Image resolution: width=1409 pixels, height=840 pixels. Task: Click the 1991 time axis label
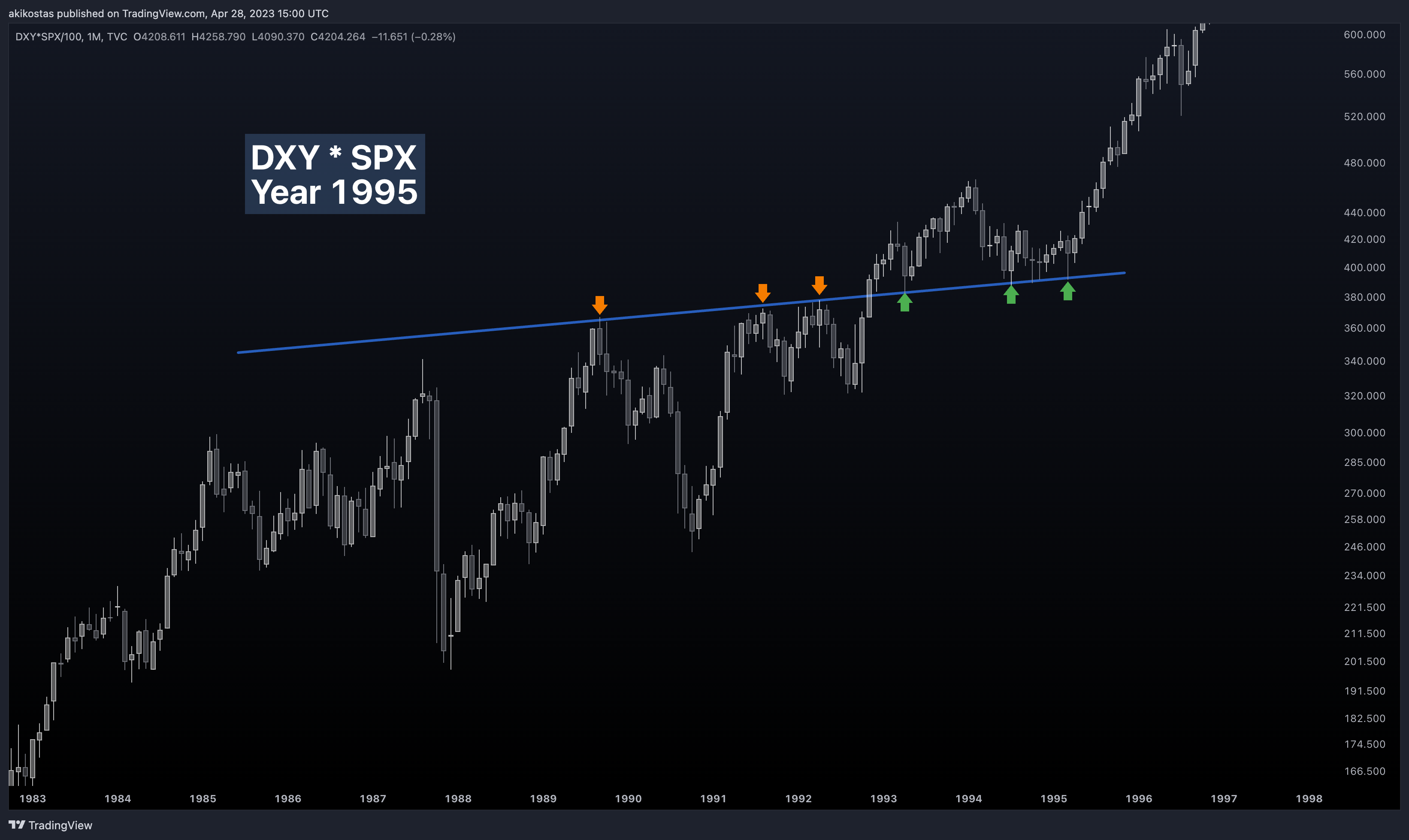713,799
